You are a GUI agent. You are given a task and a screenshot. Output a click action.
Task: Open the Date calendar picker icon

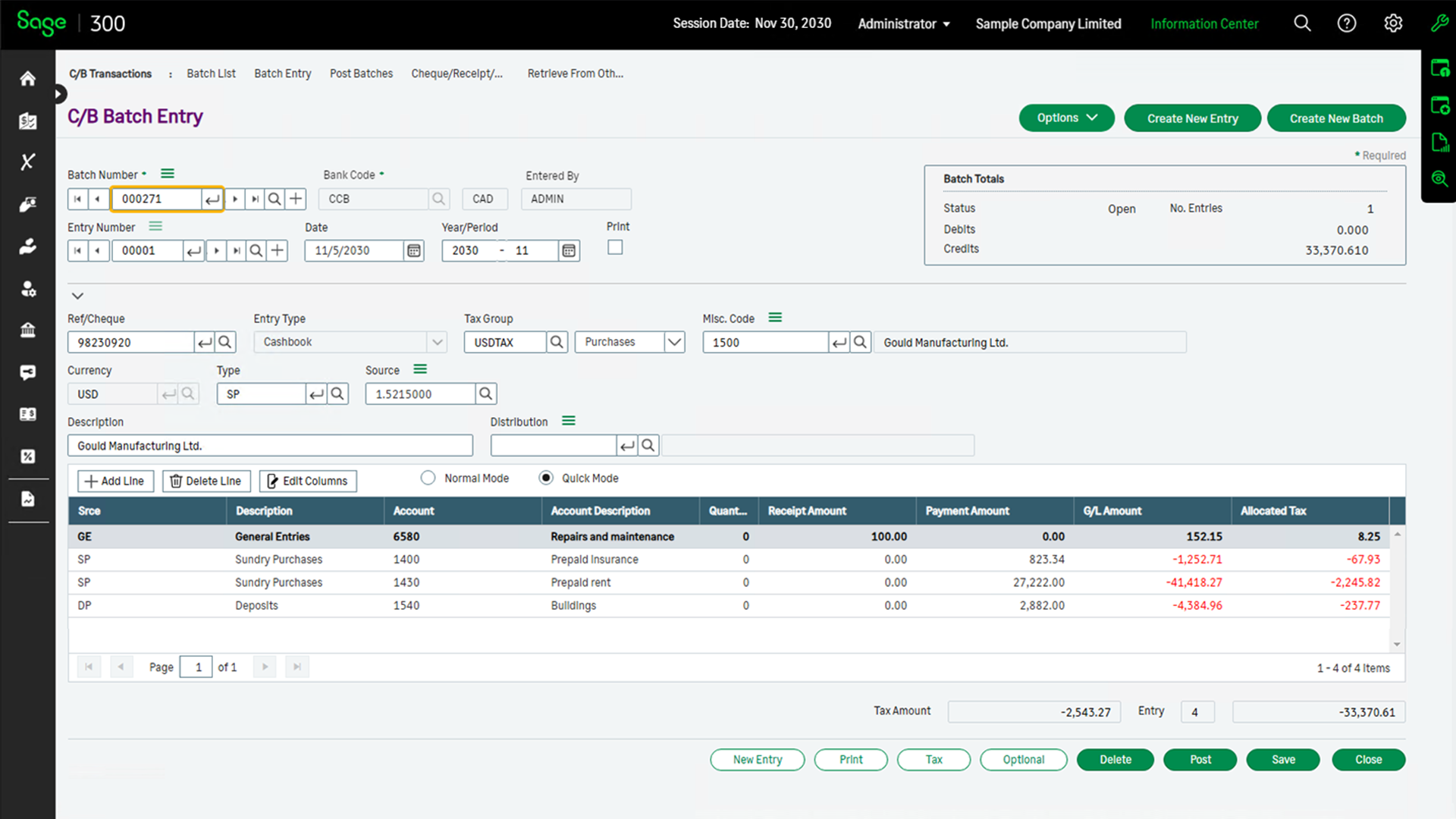tap(414, 251)
